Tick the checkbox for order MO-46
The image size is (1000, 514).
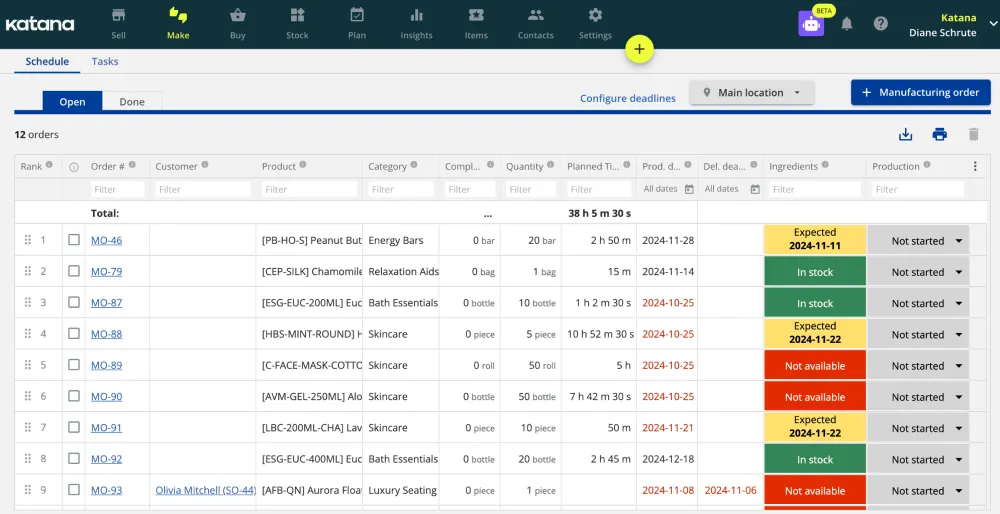click(74, 240)
